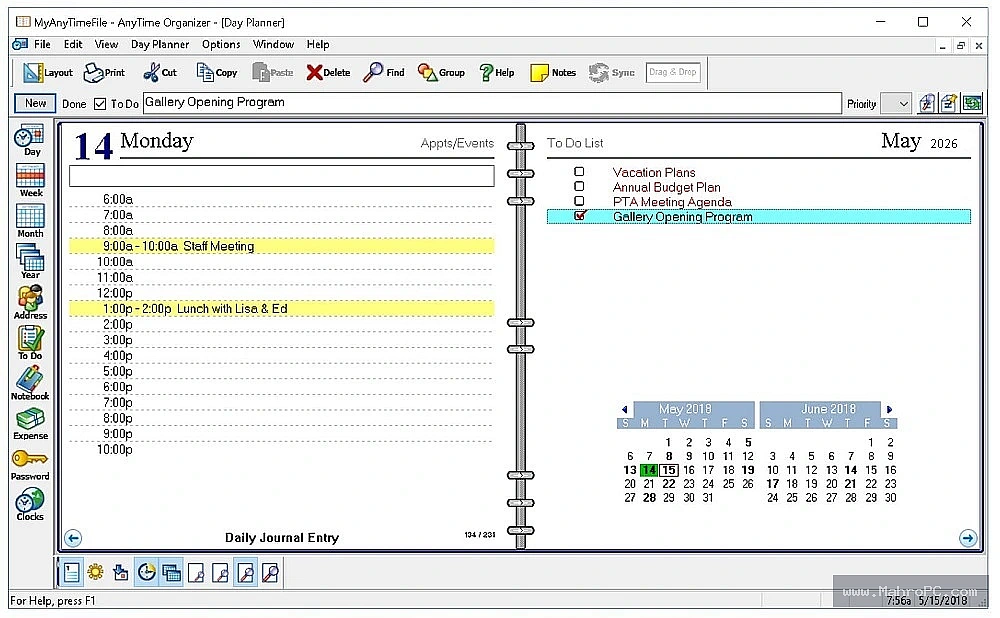Check off Vacation Plans task

click(579, 172)
